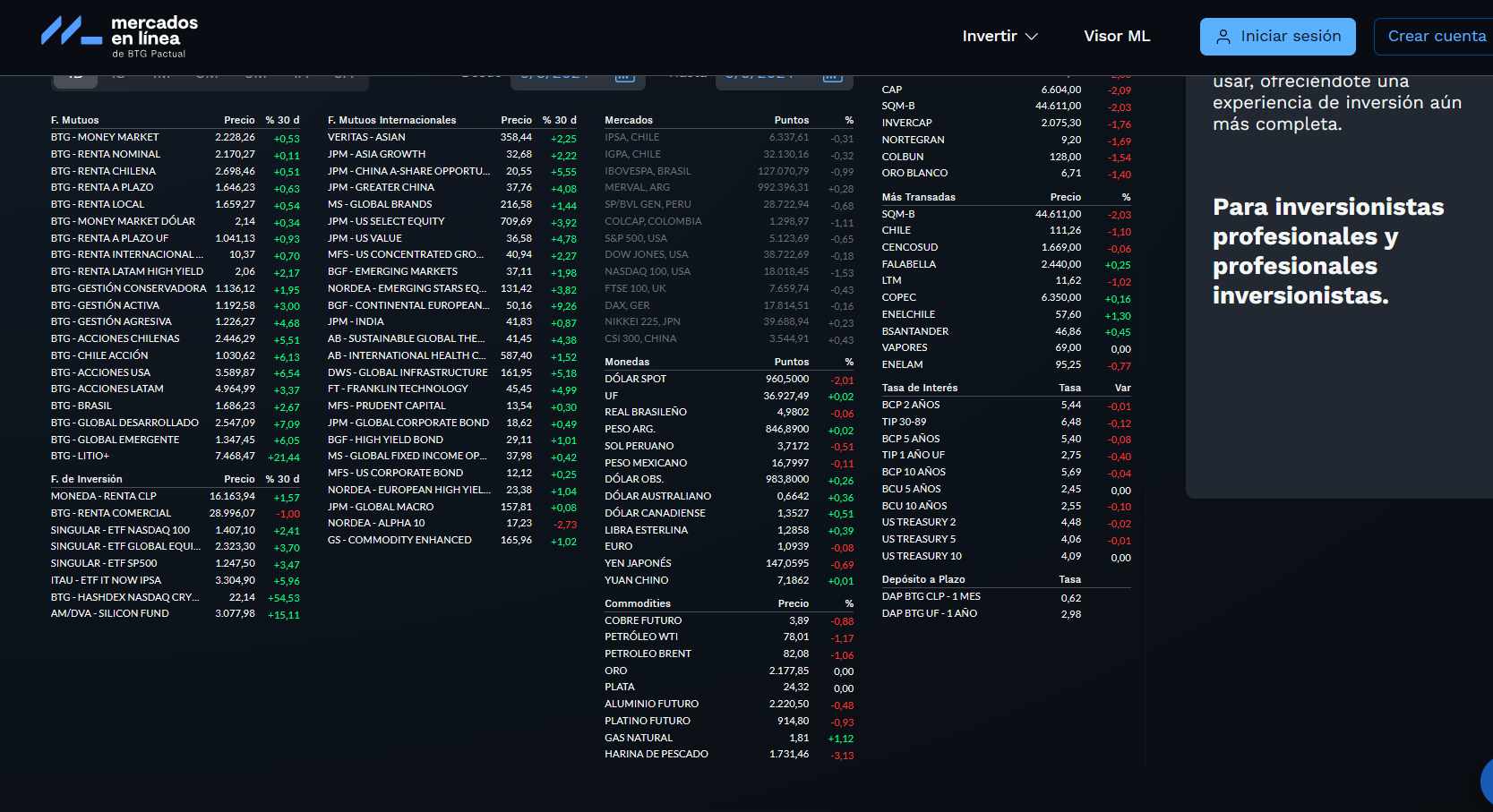Screen dimensions: 1493x812
Task: Select DAP BTG CLP - 1 MES deposit
Action: [1006, 596]
